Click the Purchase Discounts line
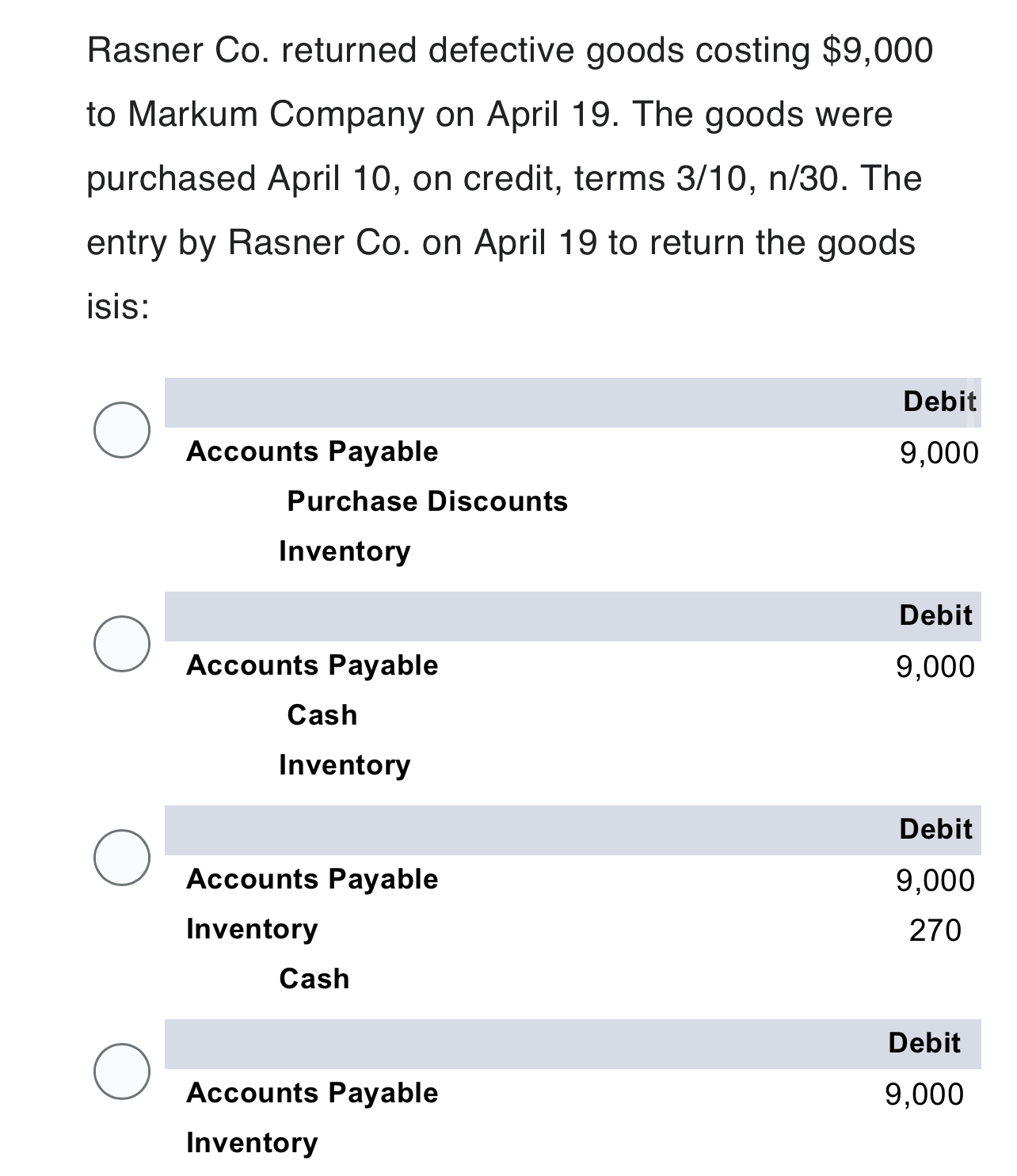Screen dimensions: 1017x1176 428,500
